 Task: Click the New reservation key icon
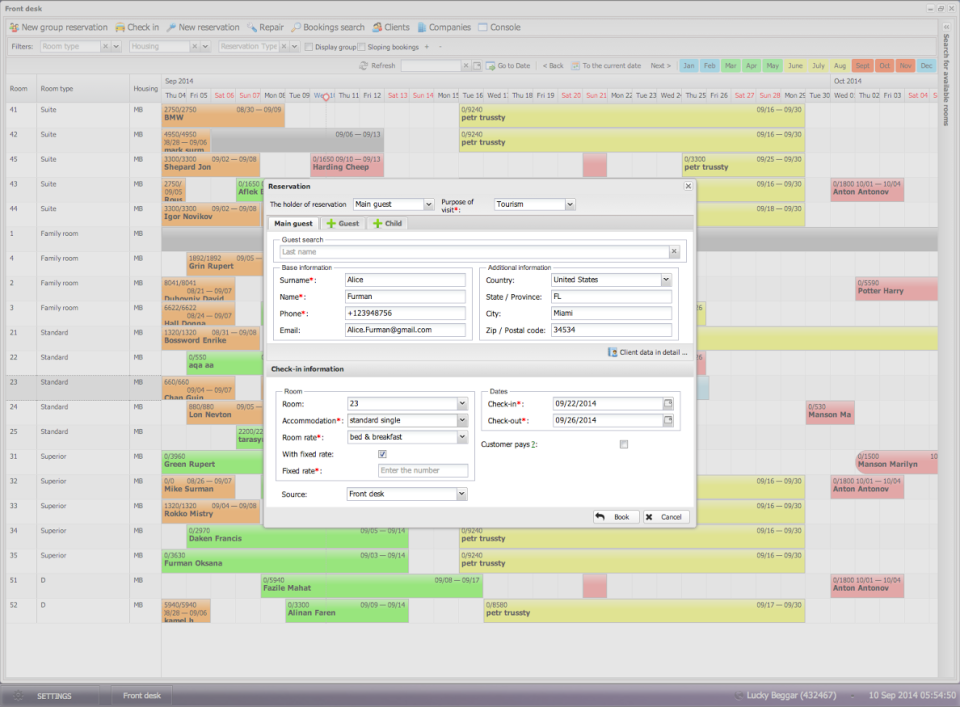pos(171,28)
